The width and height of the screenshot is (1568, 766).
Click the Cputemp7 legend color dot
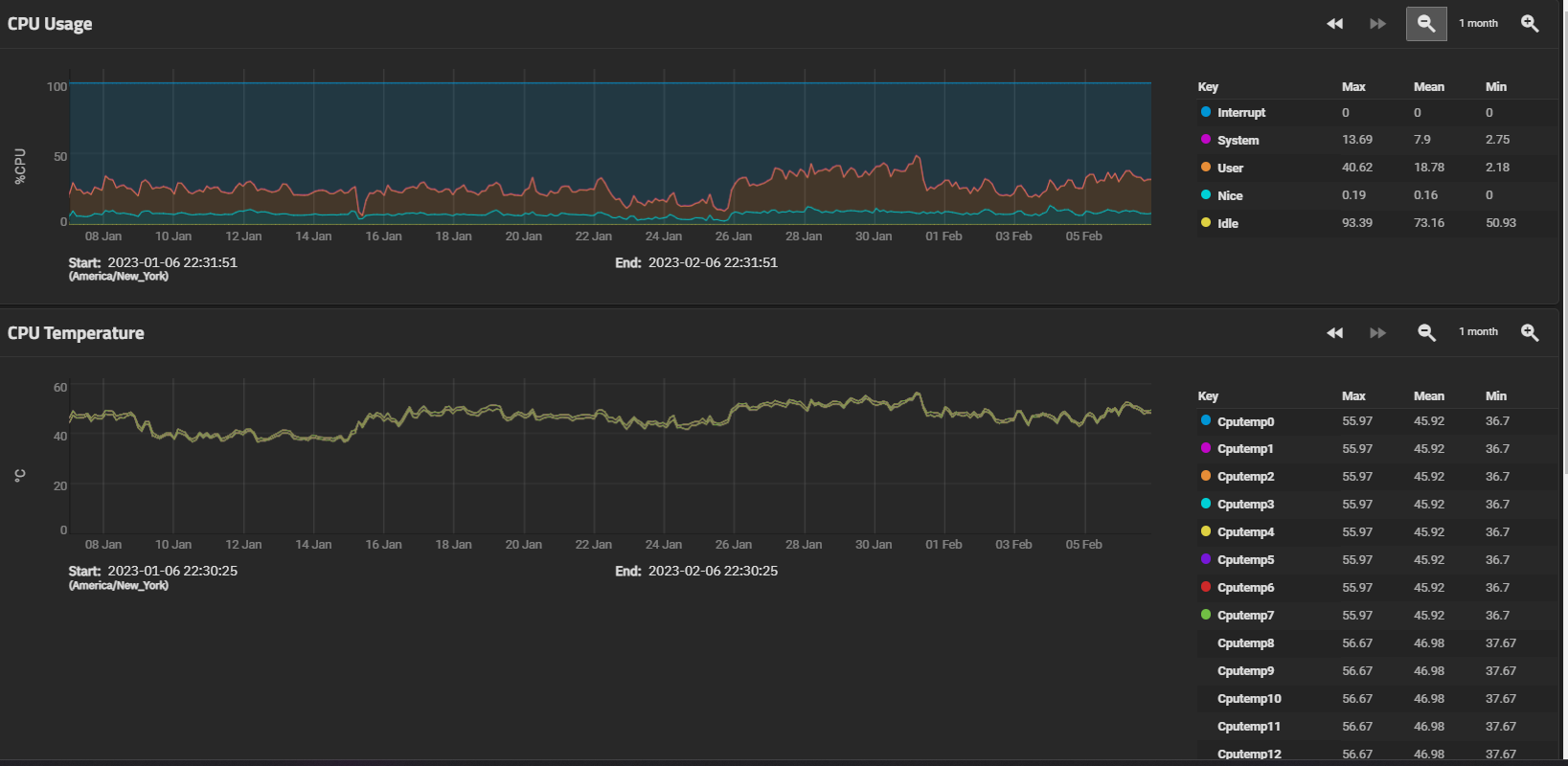1206,615
